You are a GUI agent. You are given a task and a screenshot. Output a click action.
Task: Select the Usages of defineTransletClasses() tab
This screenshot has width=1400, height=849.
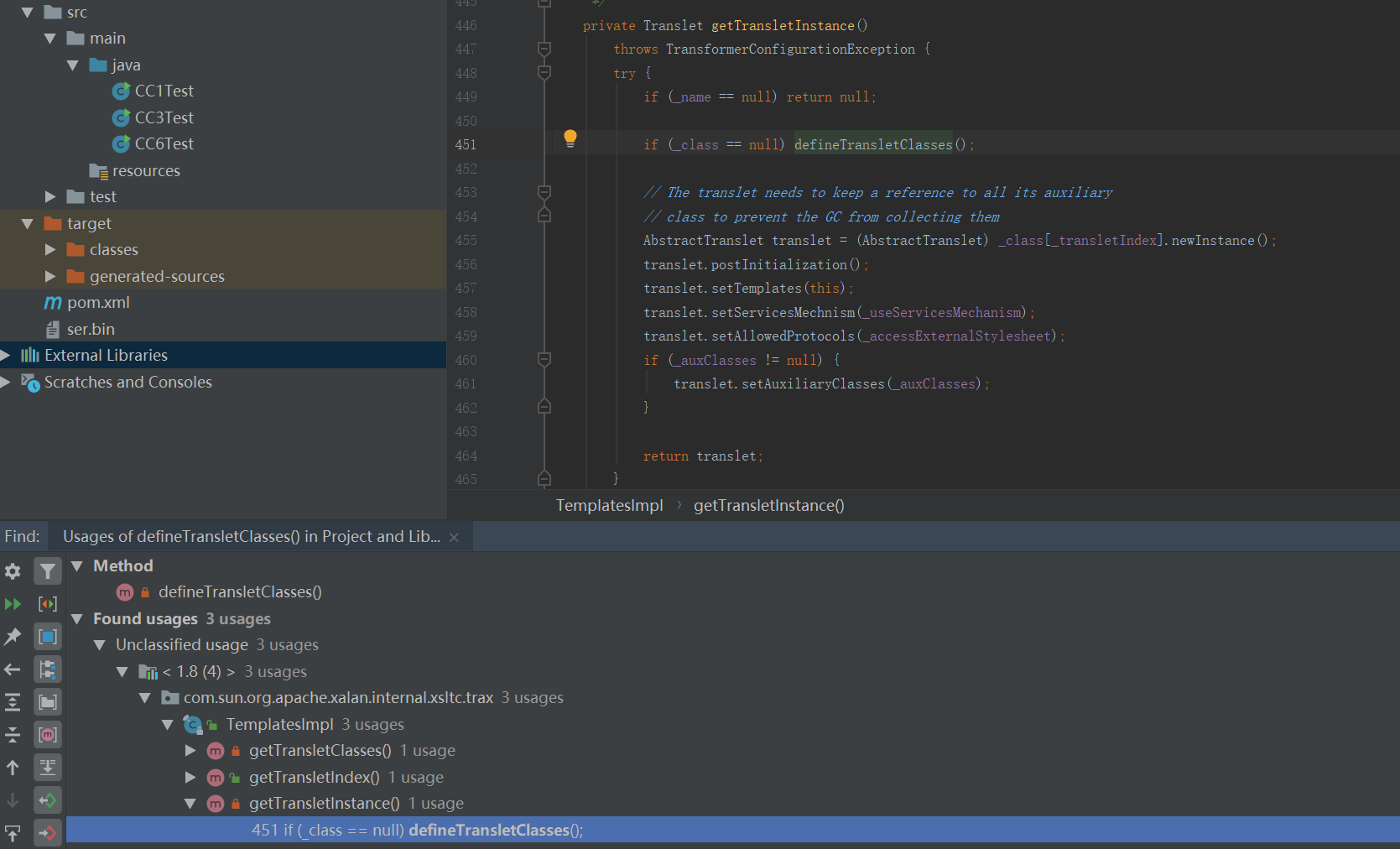tap(251, 537)
